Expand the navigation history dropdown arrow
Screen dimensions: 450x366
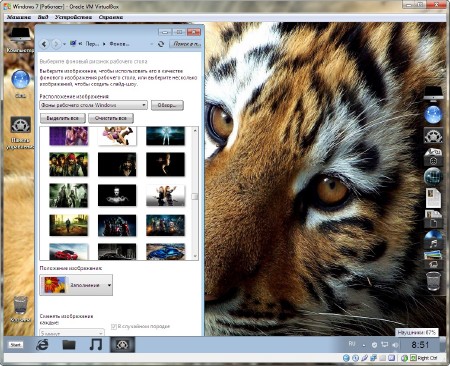(x=64, y=44)
